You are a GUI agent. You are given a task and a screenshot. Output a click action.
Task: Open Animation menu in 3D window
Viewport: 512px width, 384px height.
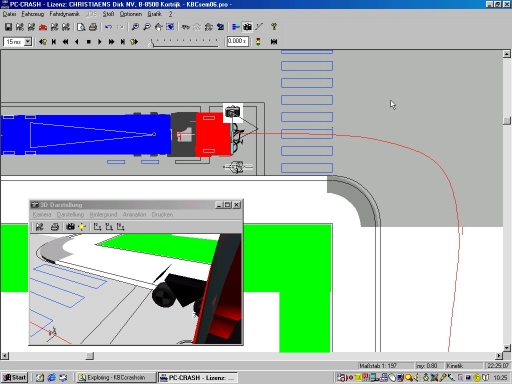click(x=134, y=215)
